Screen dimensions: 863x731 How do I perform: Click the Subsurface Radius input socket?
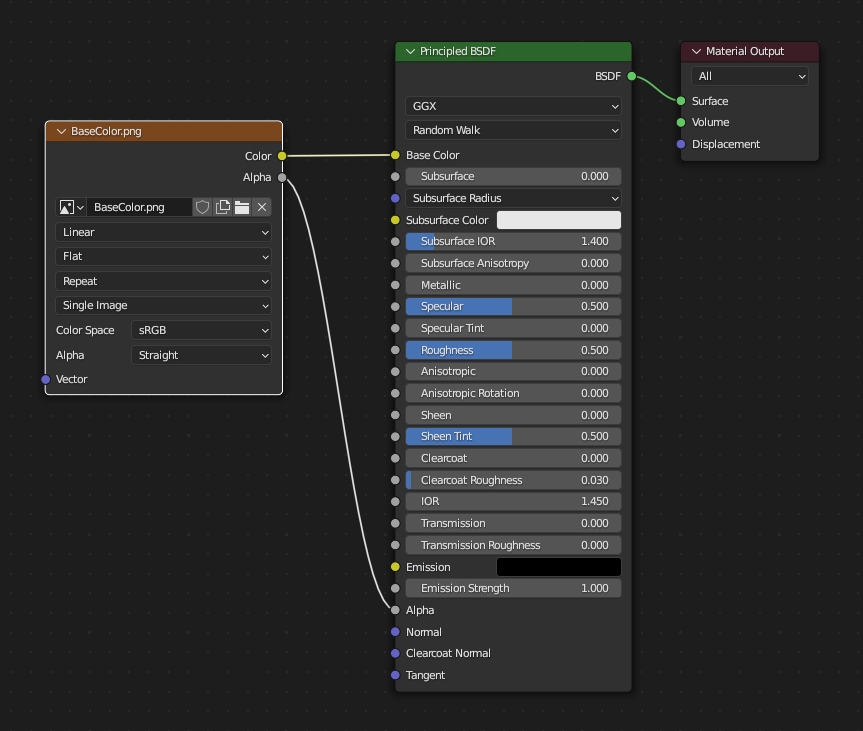pyautogui.click(x=395, y=198)
